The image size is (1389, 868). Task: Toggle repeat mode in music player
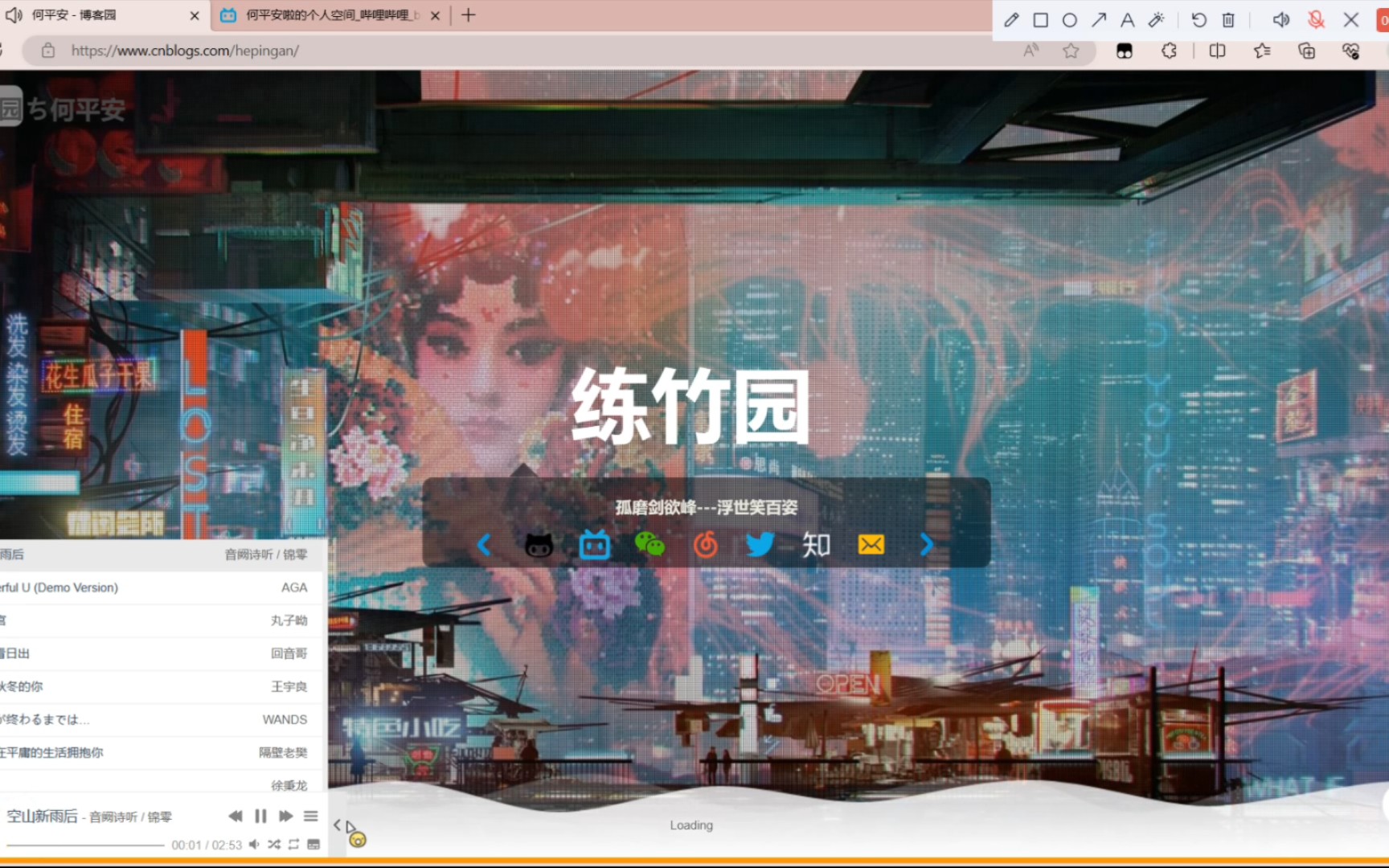coord(293,845)
